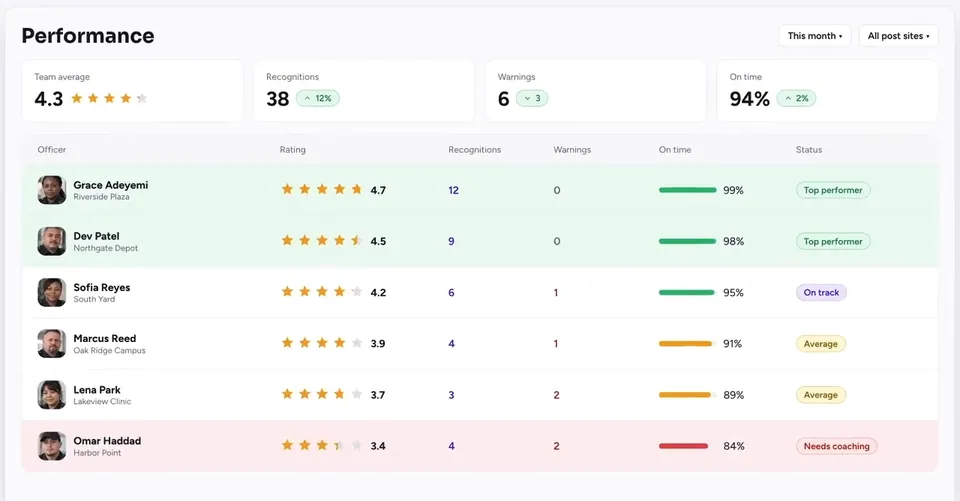The image size is (960, 501).
Task: Click Sofia Reyes's 4.2 star rating
Action: point(321,292)
